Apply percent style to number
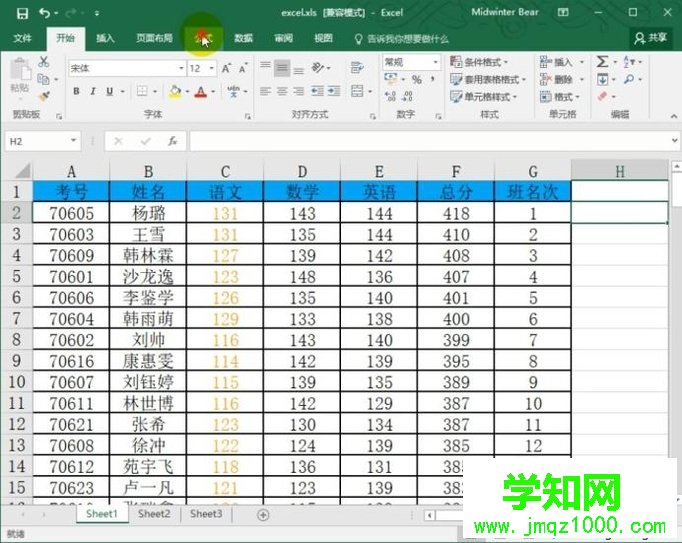 [417, 80]
